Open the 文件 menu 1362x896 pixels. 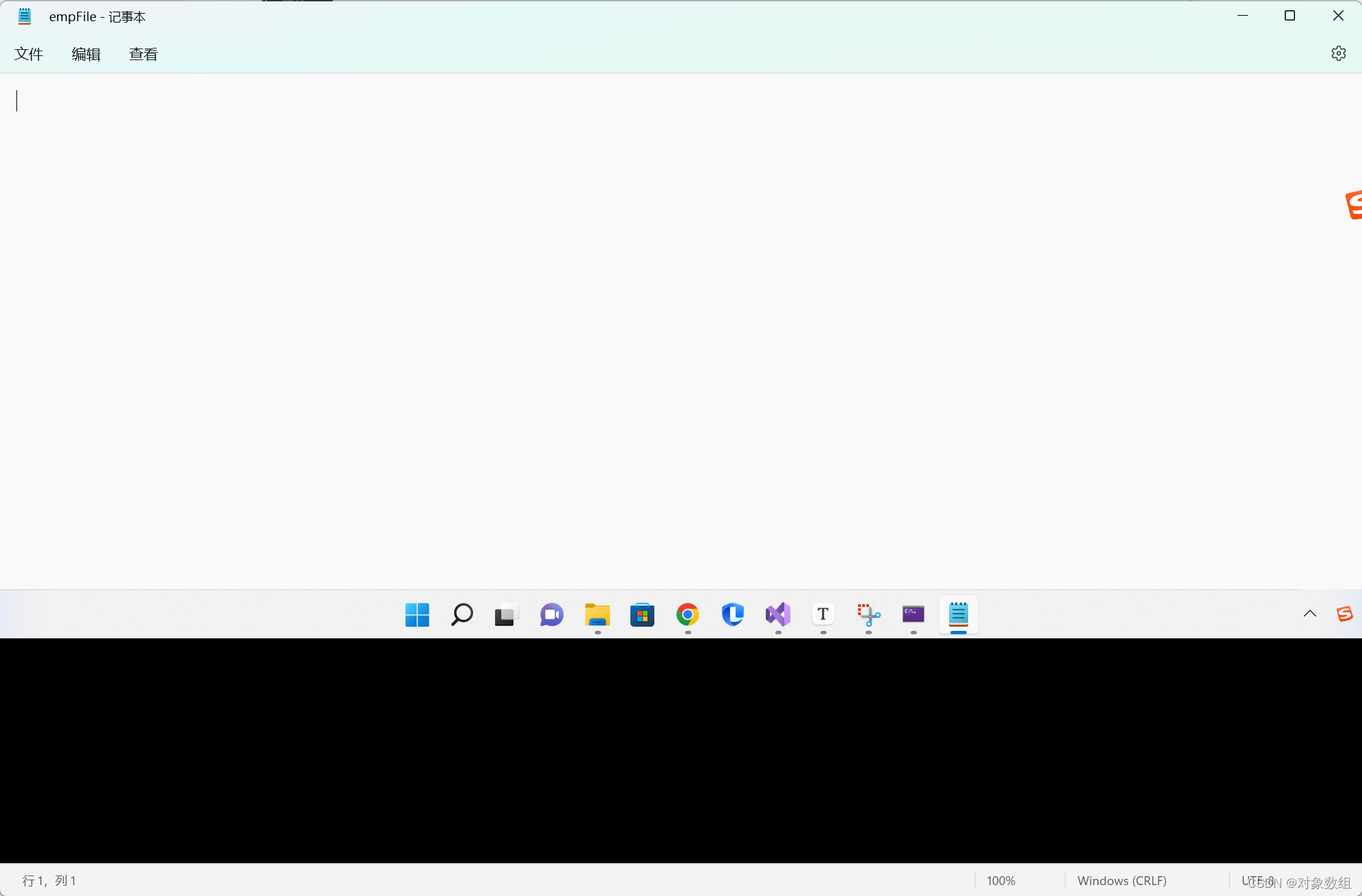pos(29,54)
